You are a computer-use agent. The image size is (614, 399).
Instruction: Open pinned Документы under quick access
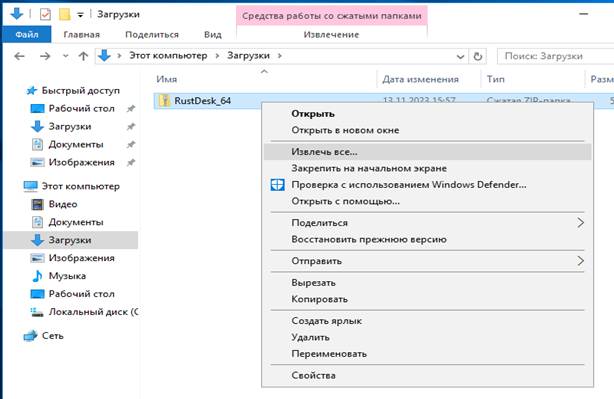pos(76,144)
